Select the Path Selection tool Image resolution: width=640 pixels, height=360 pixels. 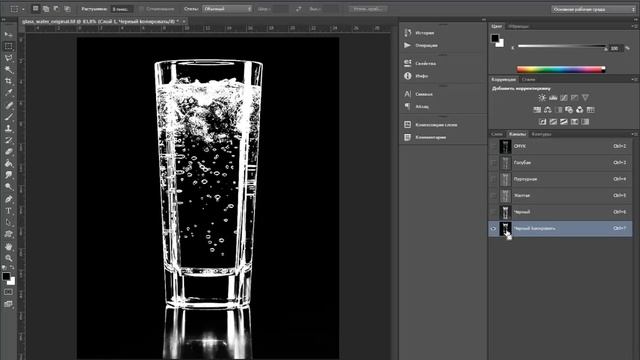click(x=8, y=223)
